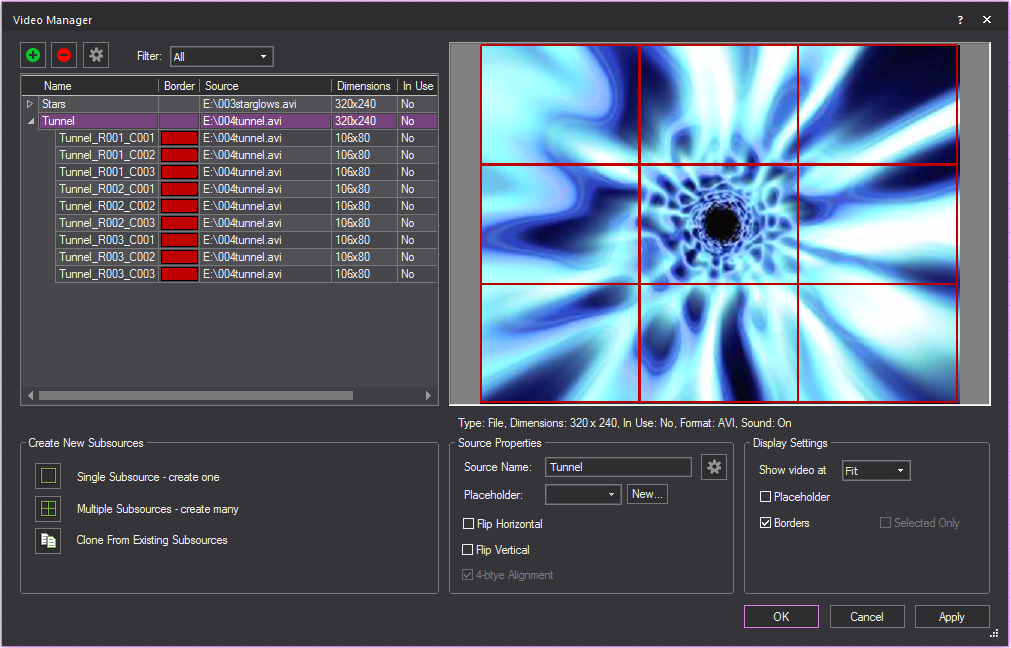This screenshot has height=648, width=1011.
Task: Enable the Placeholder display setting
Action: click(765, 496)
